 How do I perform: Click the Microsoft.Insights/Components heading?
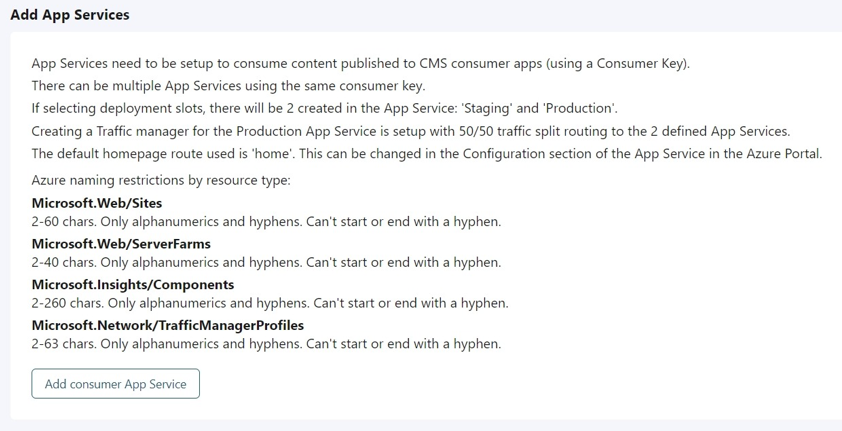[x=133, y=284]
